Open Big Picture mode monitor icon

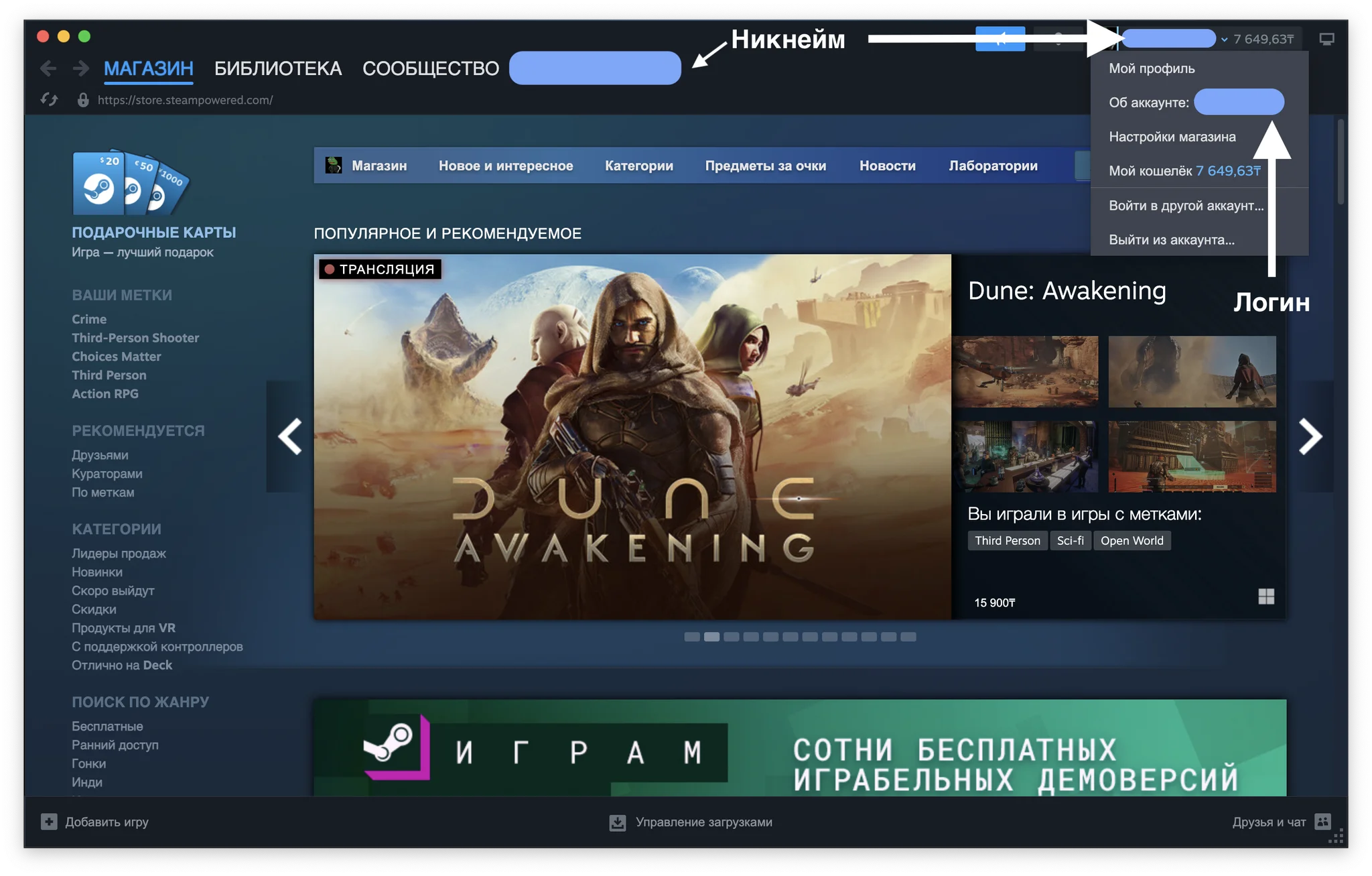pyautogui.click(x=1326, y=39)
